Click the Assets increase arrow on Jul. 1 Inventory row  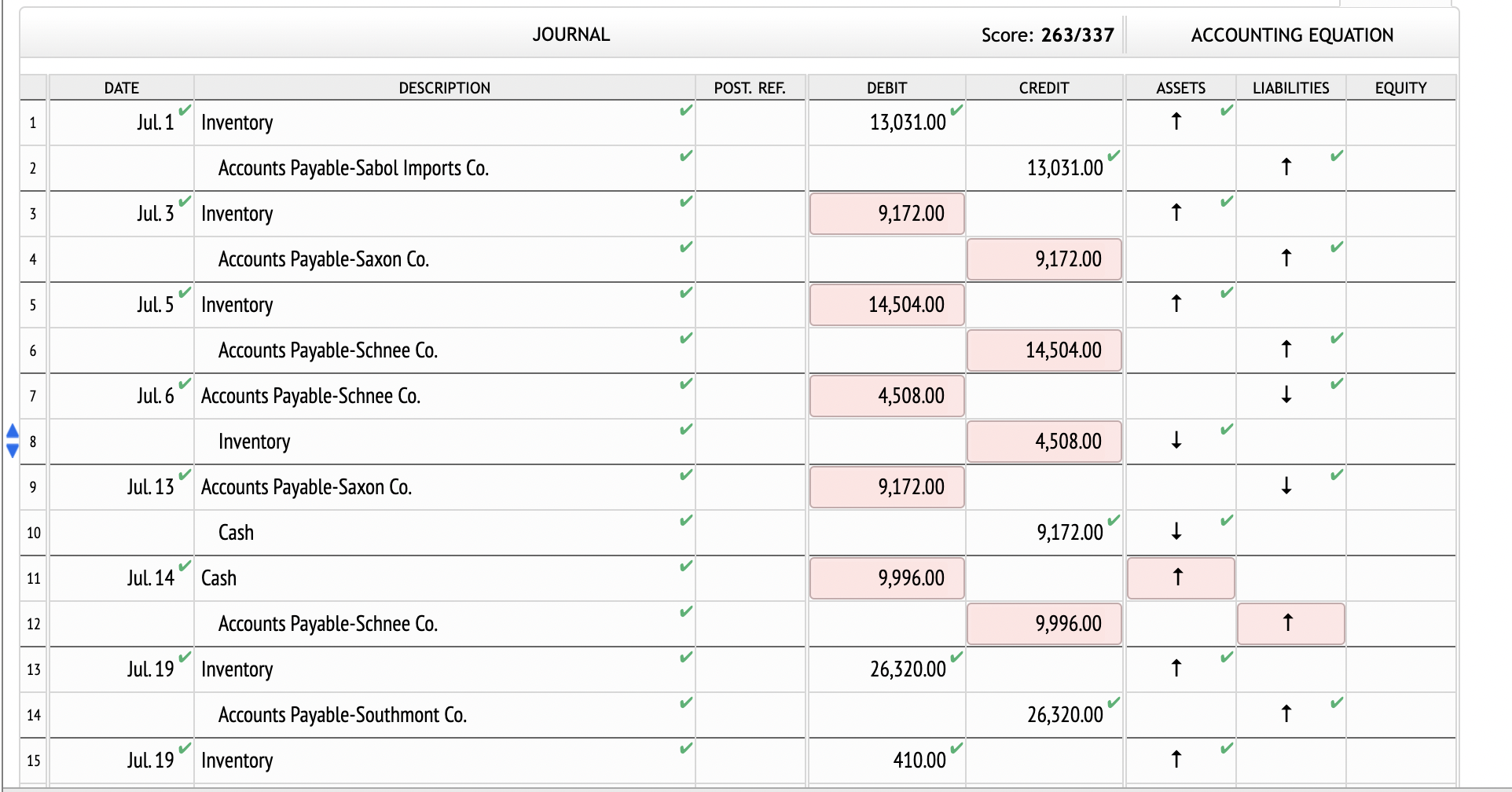tap(1176, 122)
